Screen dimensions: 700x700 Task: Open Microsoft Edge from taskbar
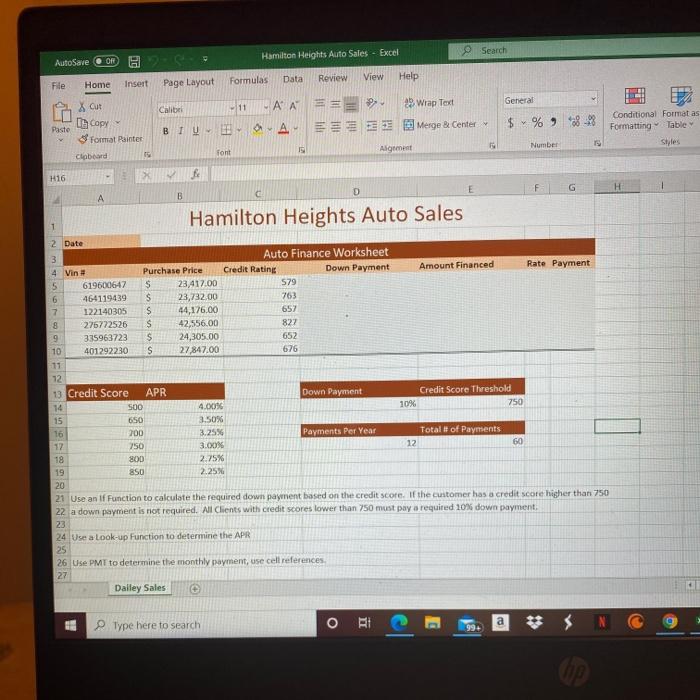tap(399, 622)
